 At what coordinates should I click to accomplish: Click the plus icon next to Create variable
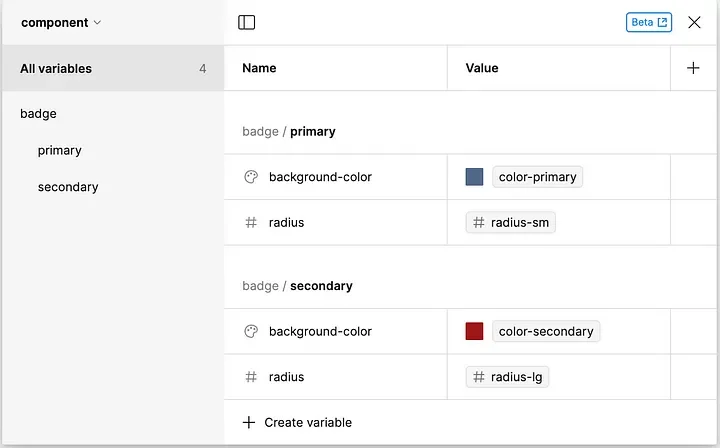click(x=249, y=422)
